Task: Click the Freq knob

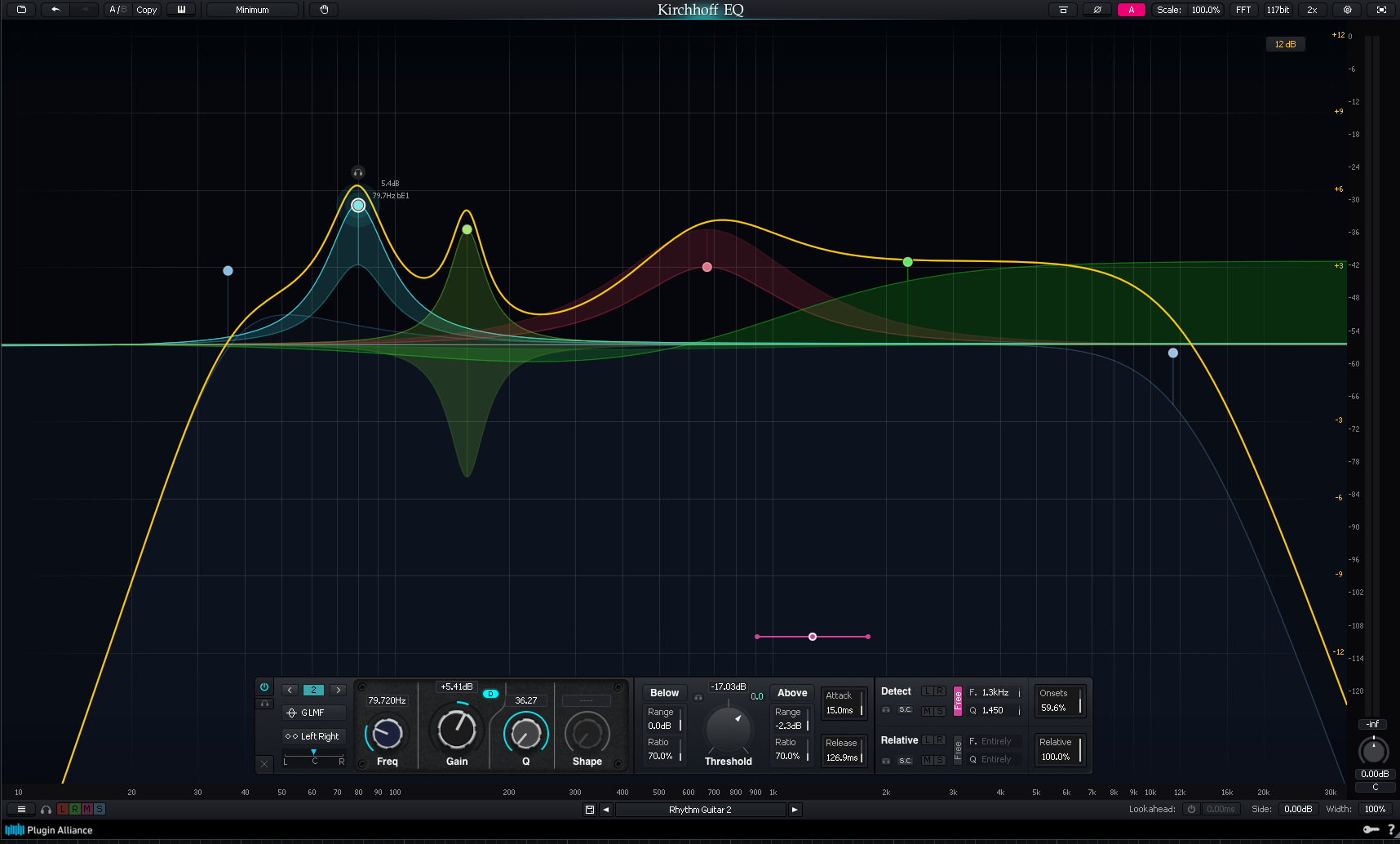Action: pyautogui.click(x=387, y=733)
